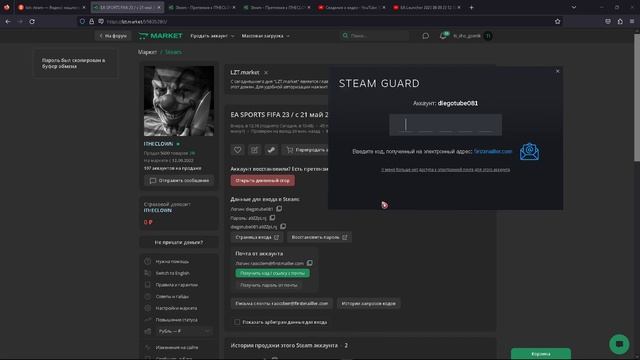Image resolution: width=640 pixels, height=360 pixels.
Task: Open seller clown avatar image
Action: click(179, 101)
